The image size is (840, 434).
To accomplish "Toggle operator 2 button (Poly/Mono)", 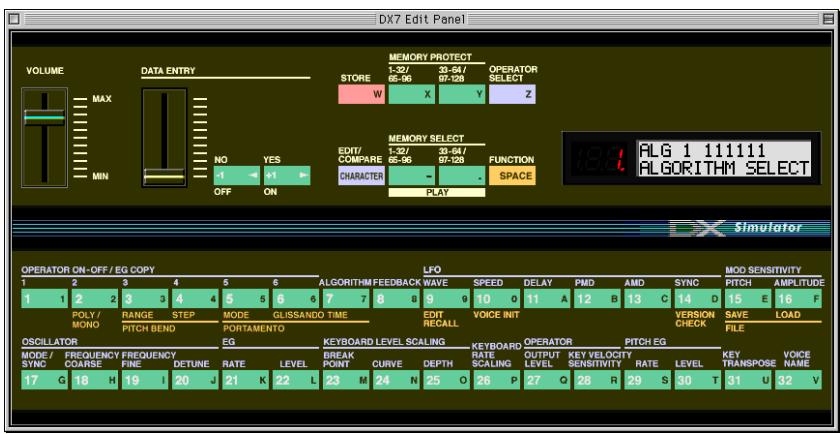I will [95, 299].
